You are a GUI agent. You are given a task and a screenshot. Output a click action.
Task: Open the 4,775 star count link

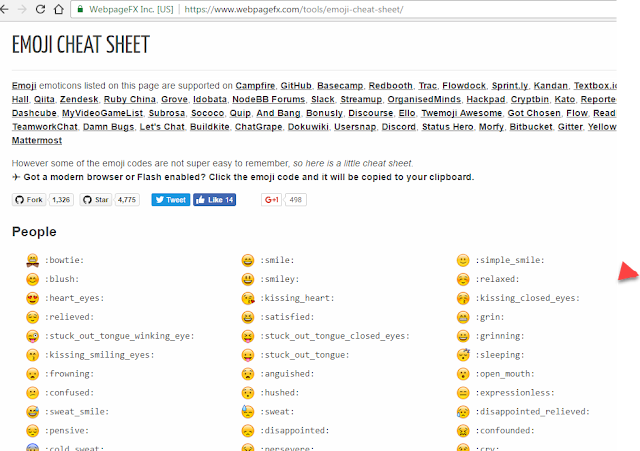tap(127, 200)
